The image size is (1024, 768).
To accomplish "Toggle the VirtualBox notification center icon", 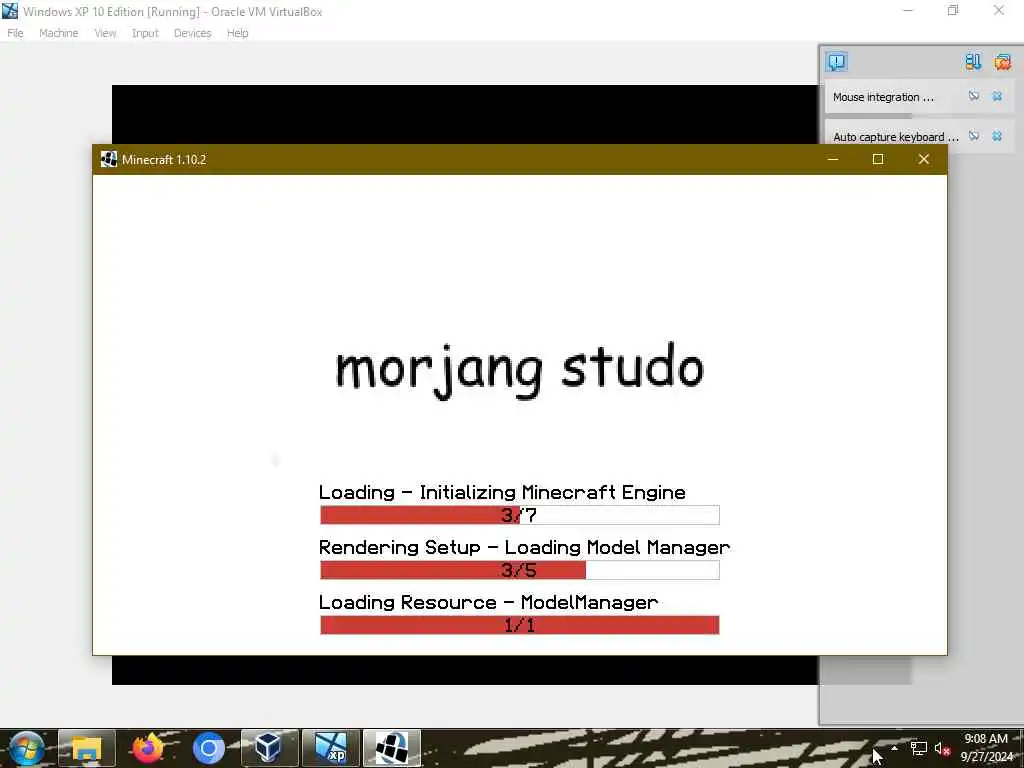I will click(837, 62).
